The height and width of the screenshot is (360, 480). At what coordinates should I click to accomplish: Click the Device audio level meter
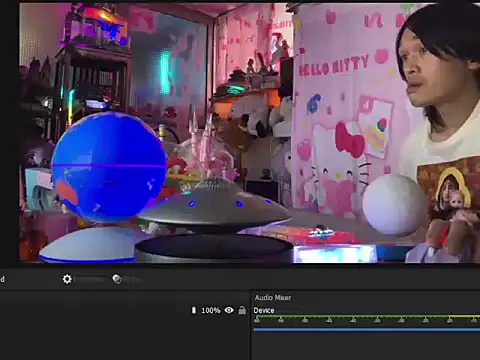coord(367,317)
